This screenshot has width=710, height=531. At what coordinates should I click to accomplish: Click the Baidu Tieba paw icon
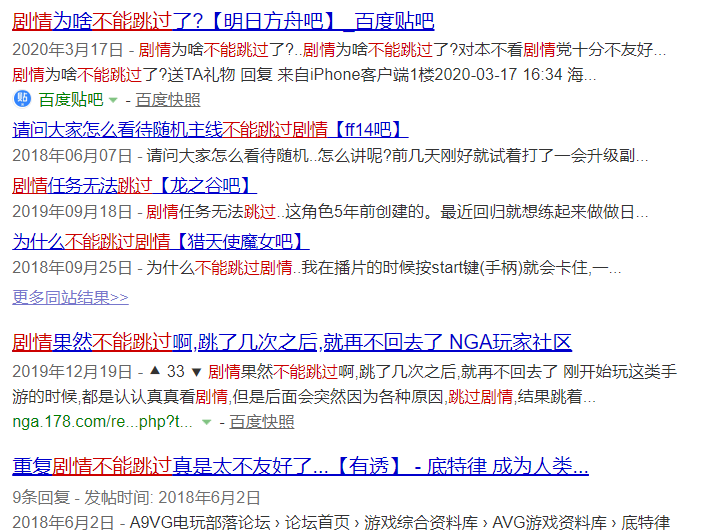coord(22,99)
